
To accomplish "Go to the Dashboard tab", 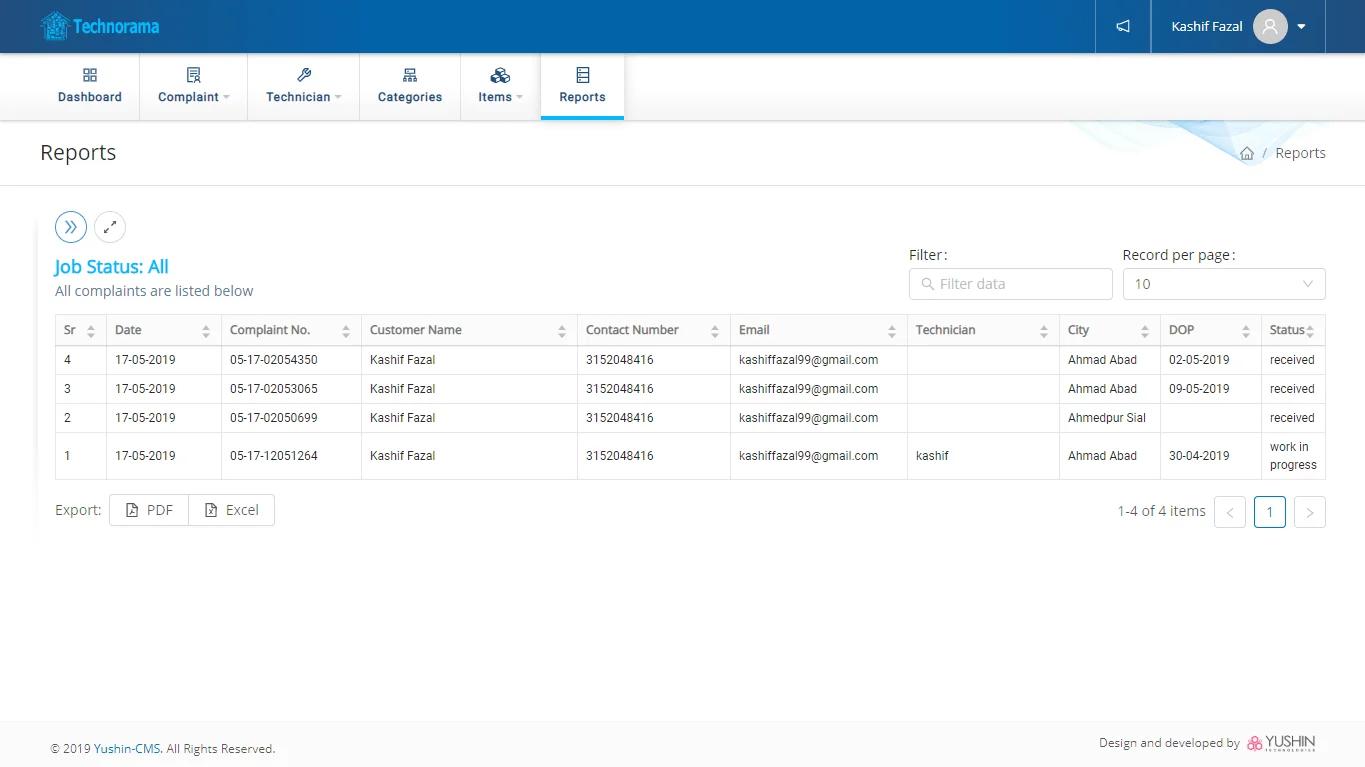I will click(90, 87).
